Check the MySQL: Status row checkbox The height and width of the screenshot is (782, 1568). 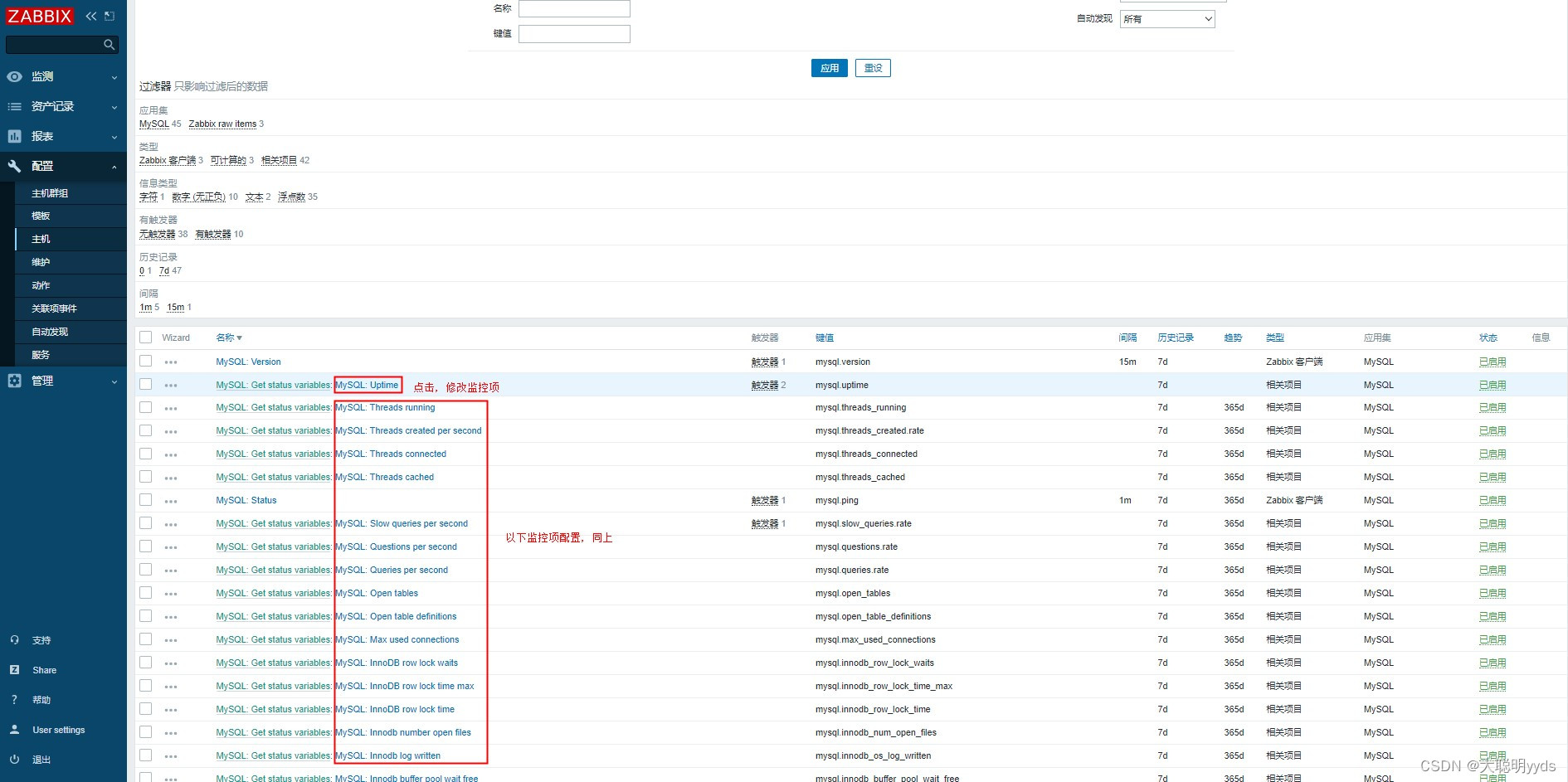click(146, 500)
